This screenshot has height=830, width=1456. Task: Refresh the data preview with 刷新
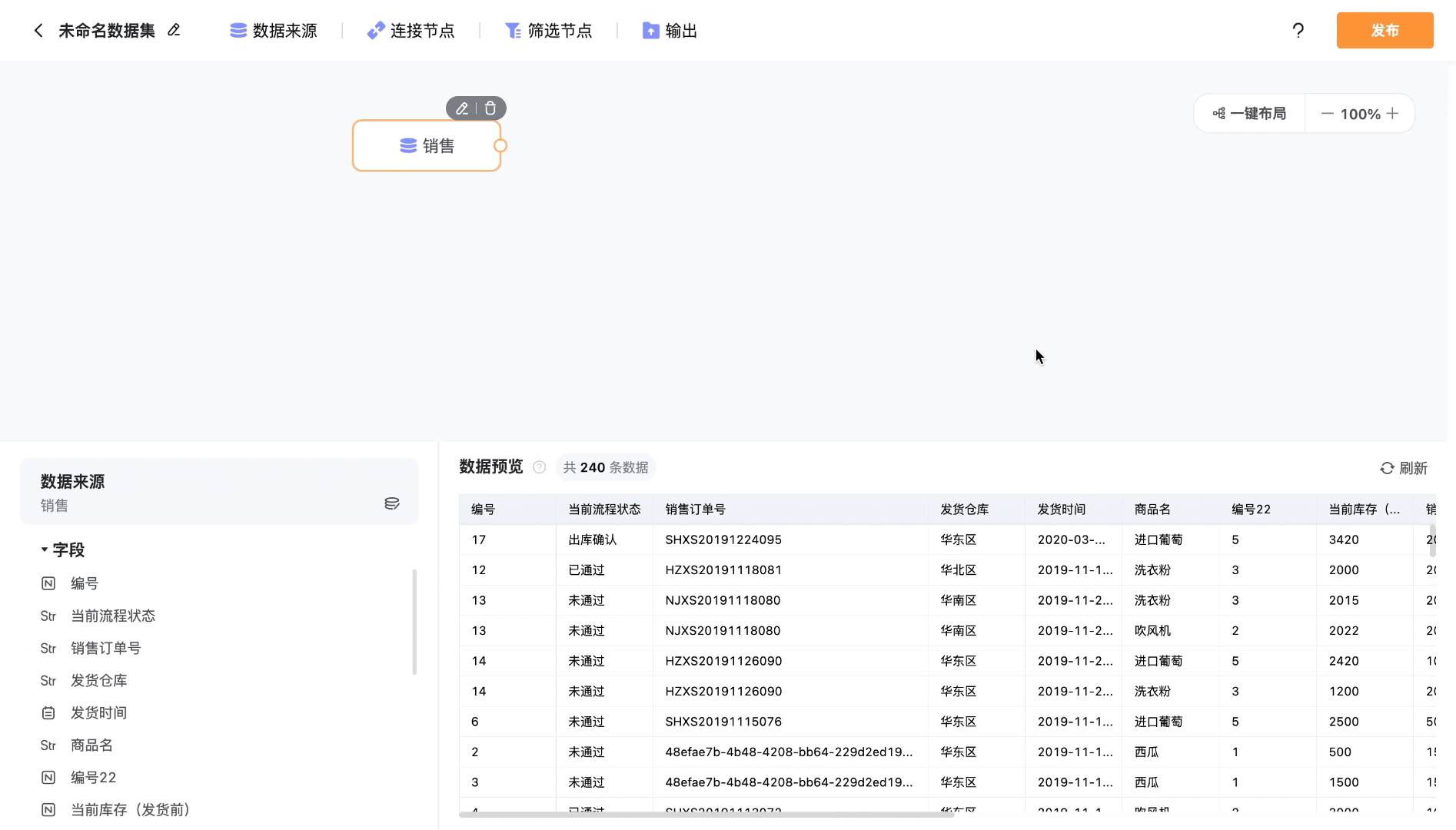point(1404,468)
